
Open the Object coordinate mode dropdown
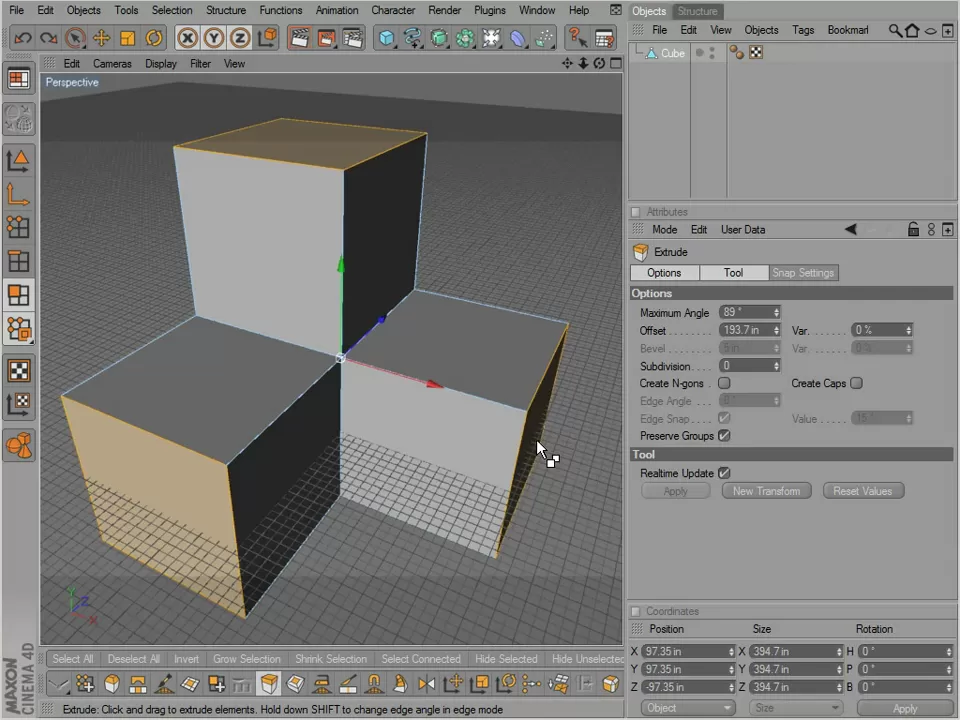[x=688, y=708]
